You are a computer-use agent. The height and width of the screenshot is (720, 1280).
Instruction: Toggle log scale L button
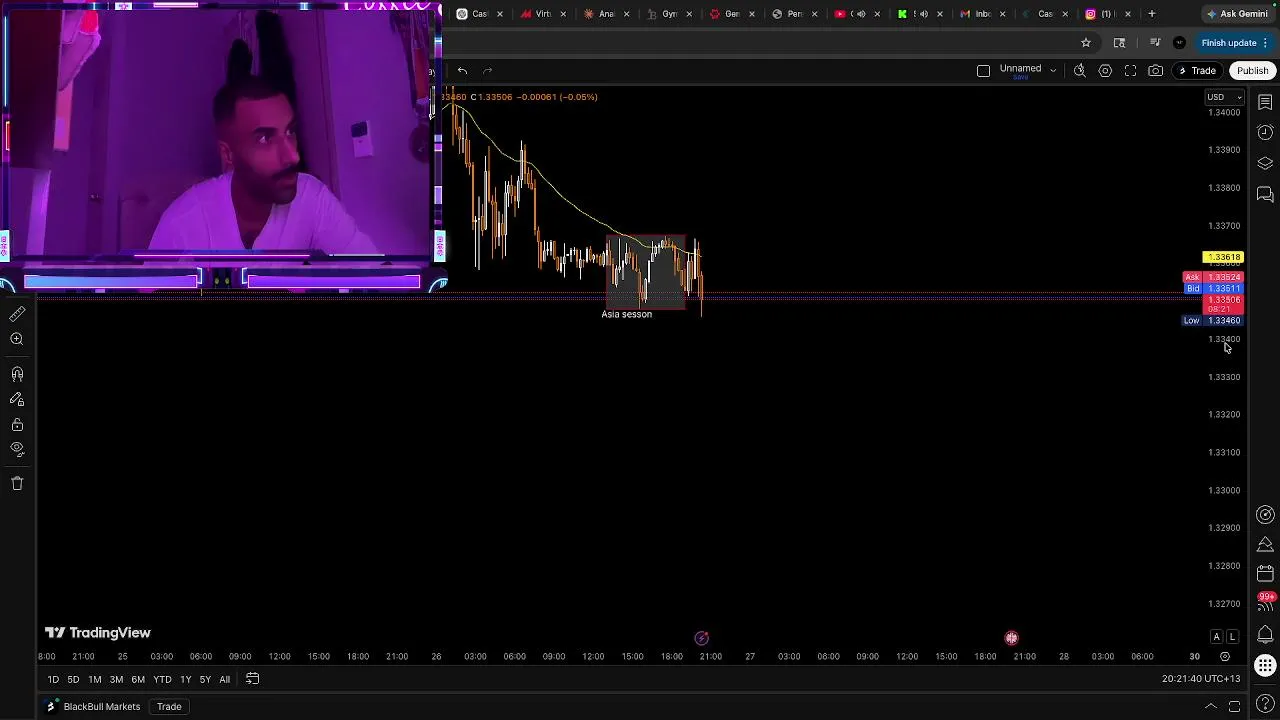click(1233, 637)
